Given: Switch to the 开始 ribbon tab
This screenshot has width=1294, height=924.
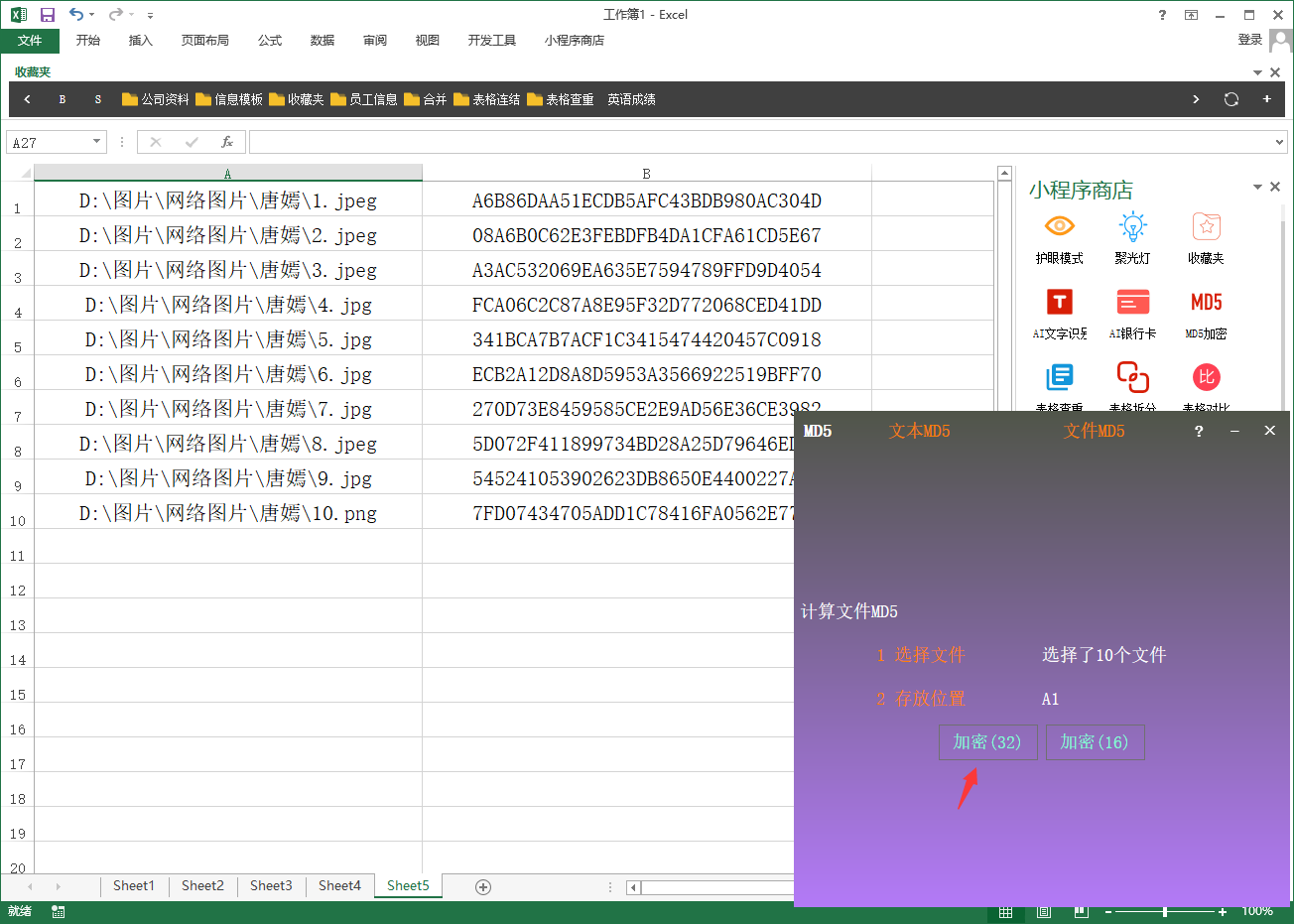Looking at the screenshot, I should click(88, 41).
